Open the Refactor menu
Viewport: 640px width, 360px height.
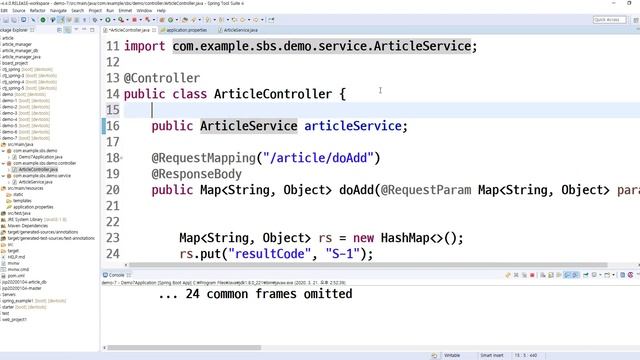click(38, 11)
